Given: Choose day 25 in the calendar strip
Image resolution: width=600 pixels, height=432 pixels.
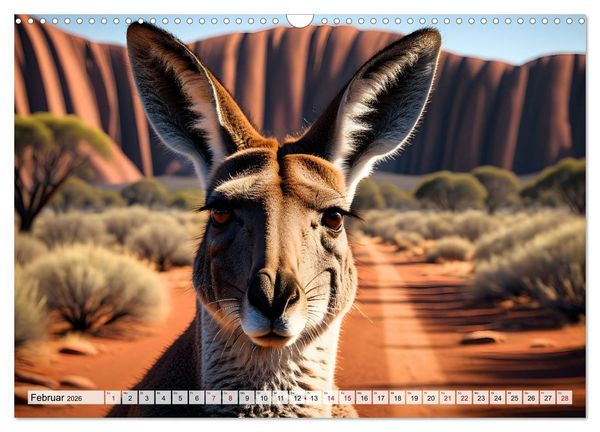Looking at the screenshot, I should [x=515, y=398].
